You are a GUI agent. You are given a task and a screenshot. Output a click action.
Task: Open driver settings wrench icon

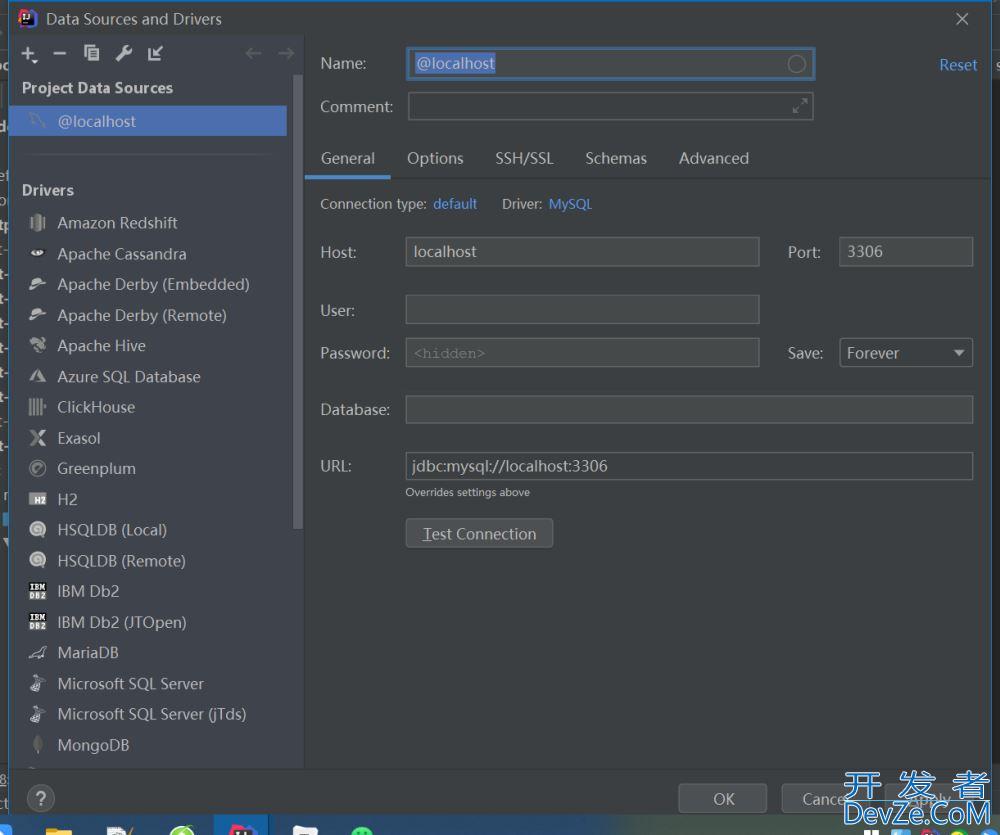124,53
